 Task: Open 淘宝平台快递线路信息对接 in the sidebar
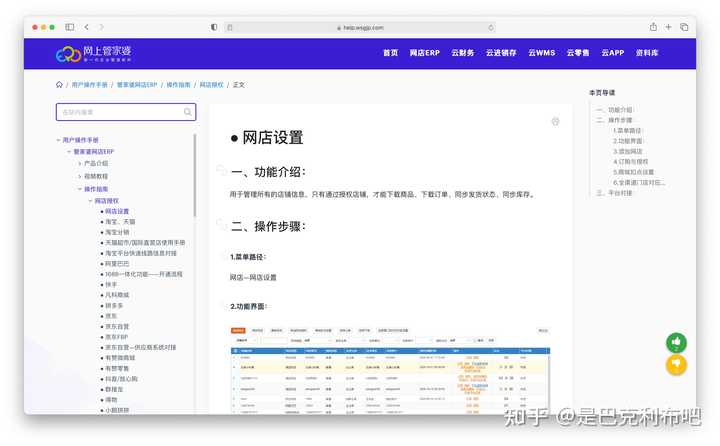pos(141,253)
